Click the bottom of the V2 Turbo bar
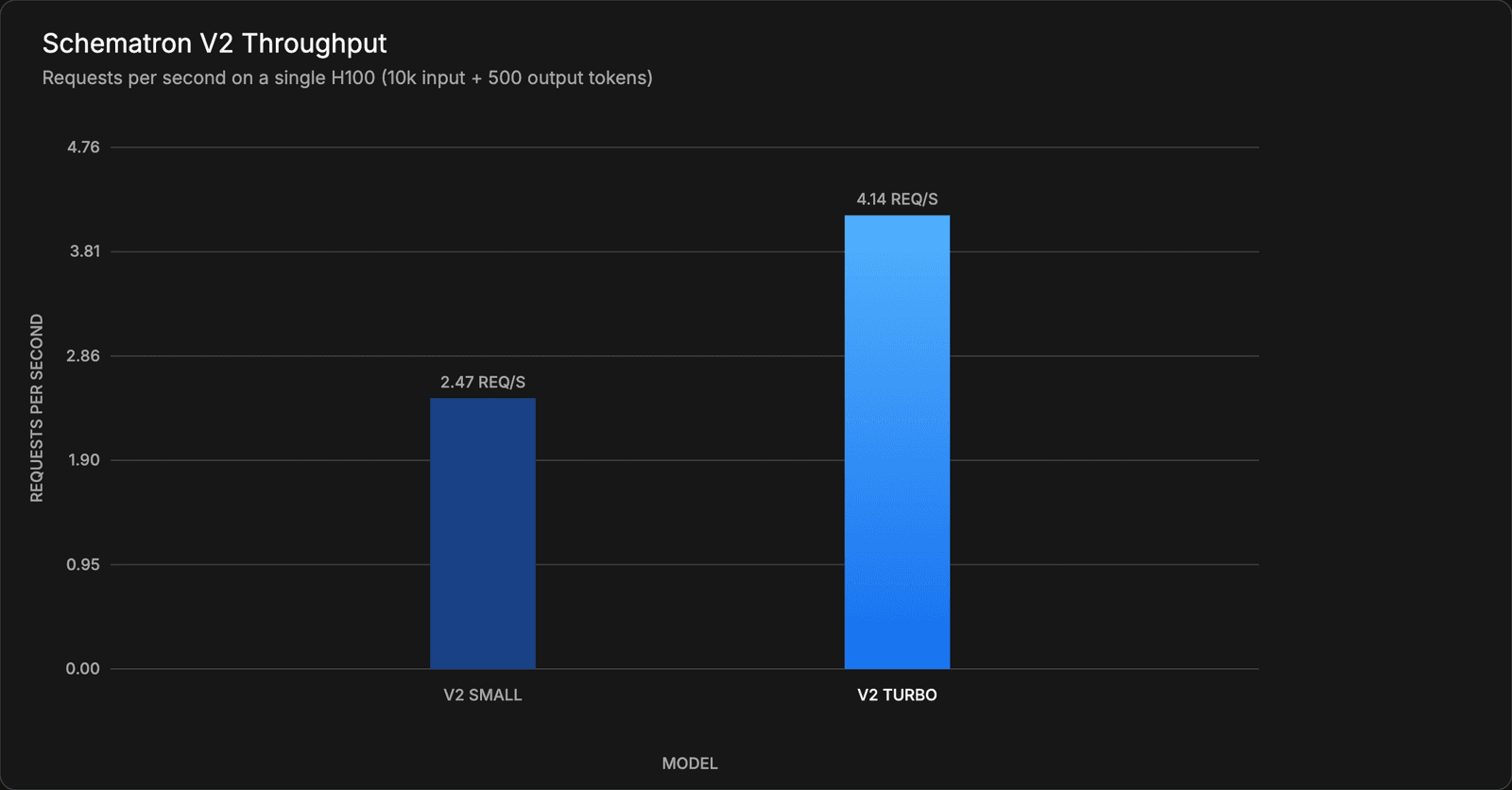 click(897, 666)
